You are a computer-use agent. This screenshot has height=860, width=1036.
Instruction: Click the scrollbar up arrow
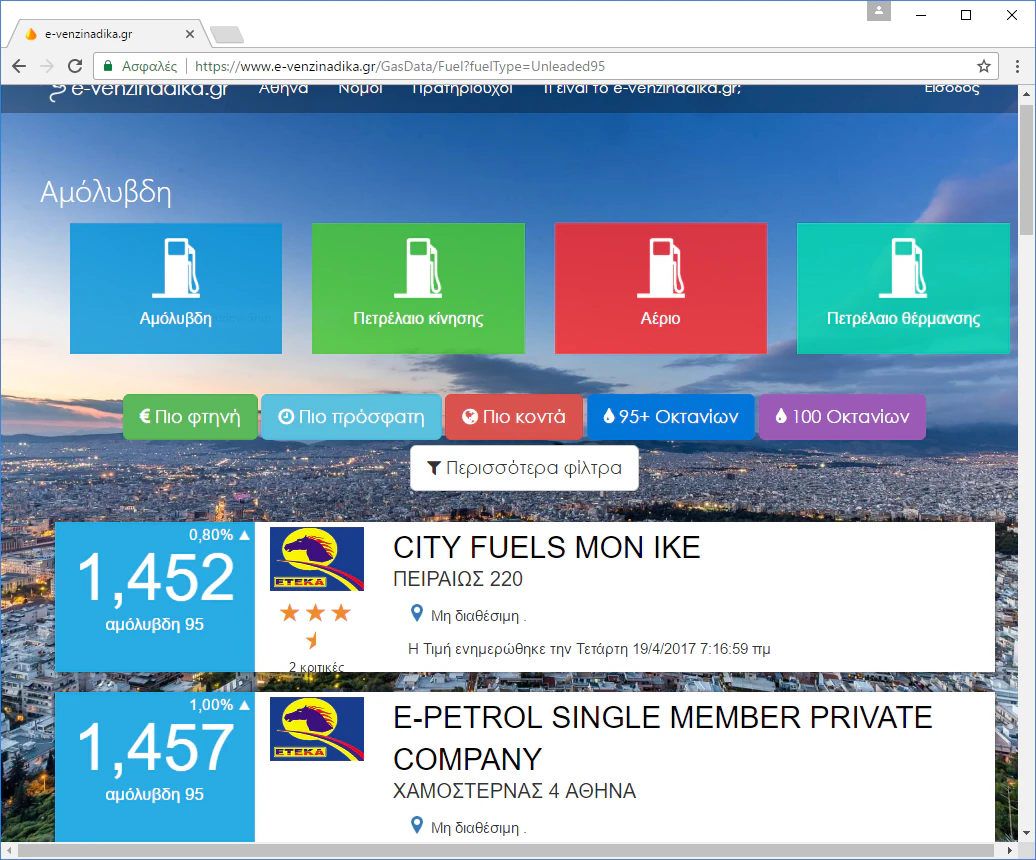[1026, 94]
